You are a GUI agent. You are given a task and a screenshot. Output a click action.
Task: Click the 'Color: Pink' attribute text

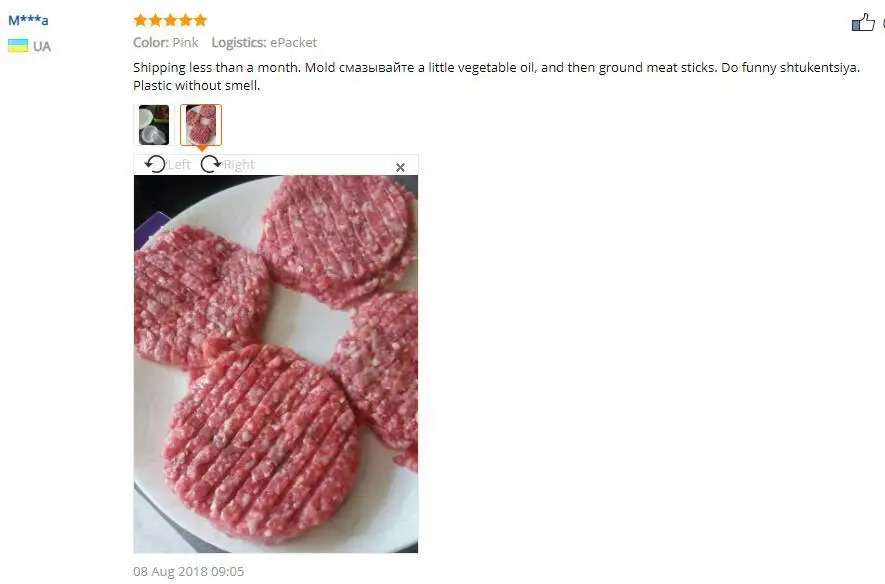(x=166, y=43)
